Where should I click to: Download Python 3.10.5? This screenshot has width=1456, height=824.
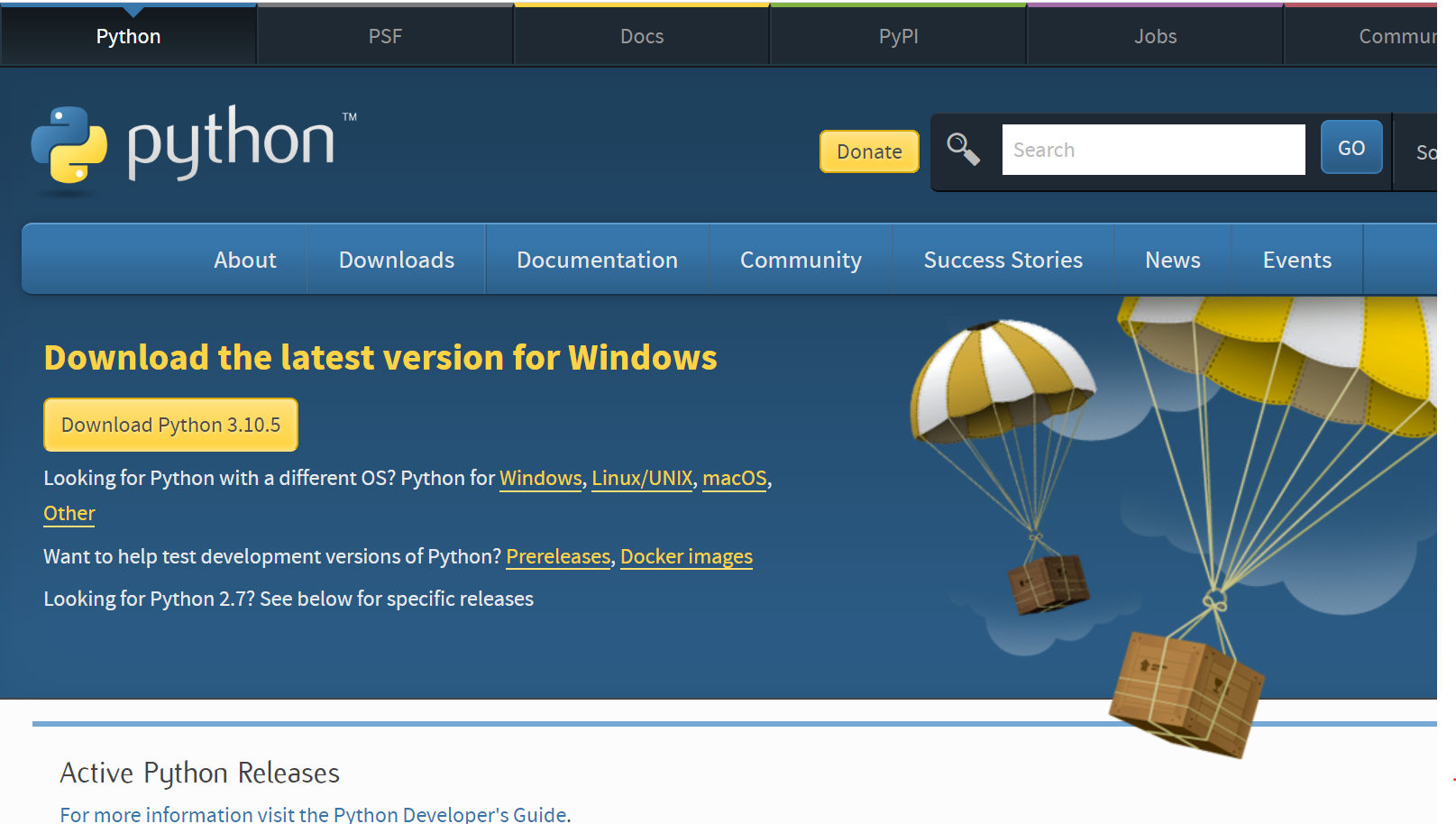[170, 424]
